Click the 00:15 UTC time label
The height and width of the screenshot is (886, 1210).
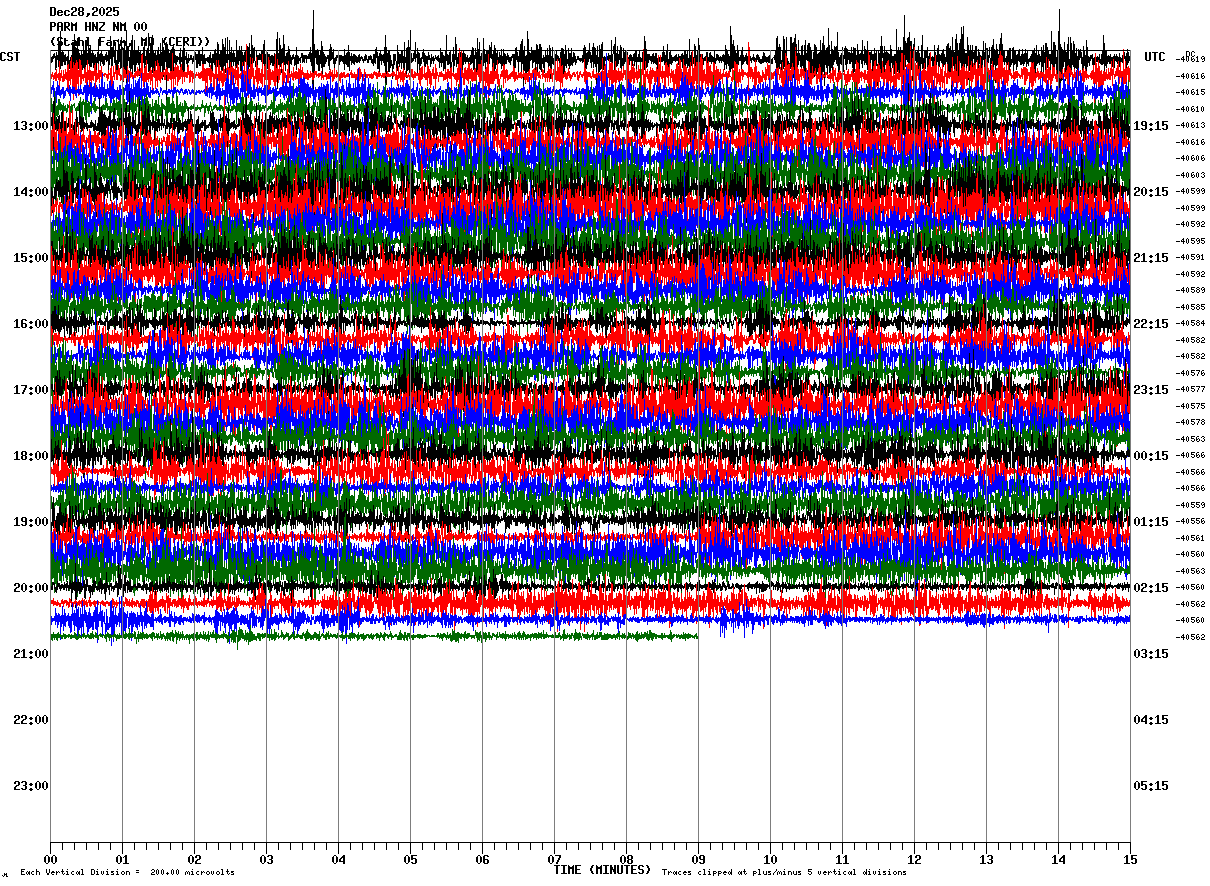(1151, 456)
